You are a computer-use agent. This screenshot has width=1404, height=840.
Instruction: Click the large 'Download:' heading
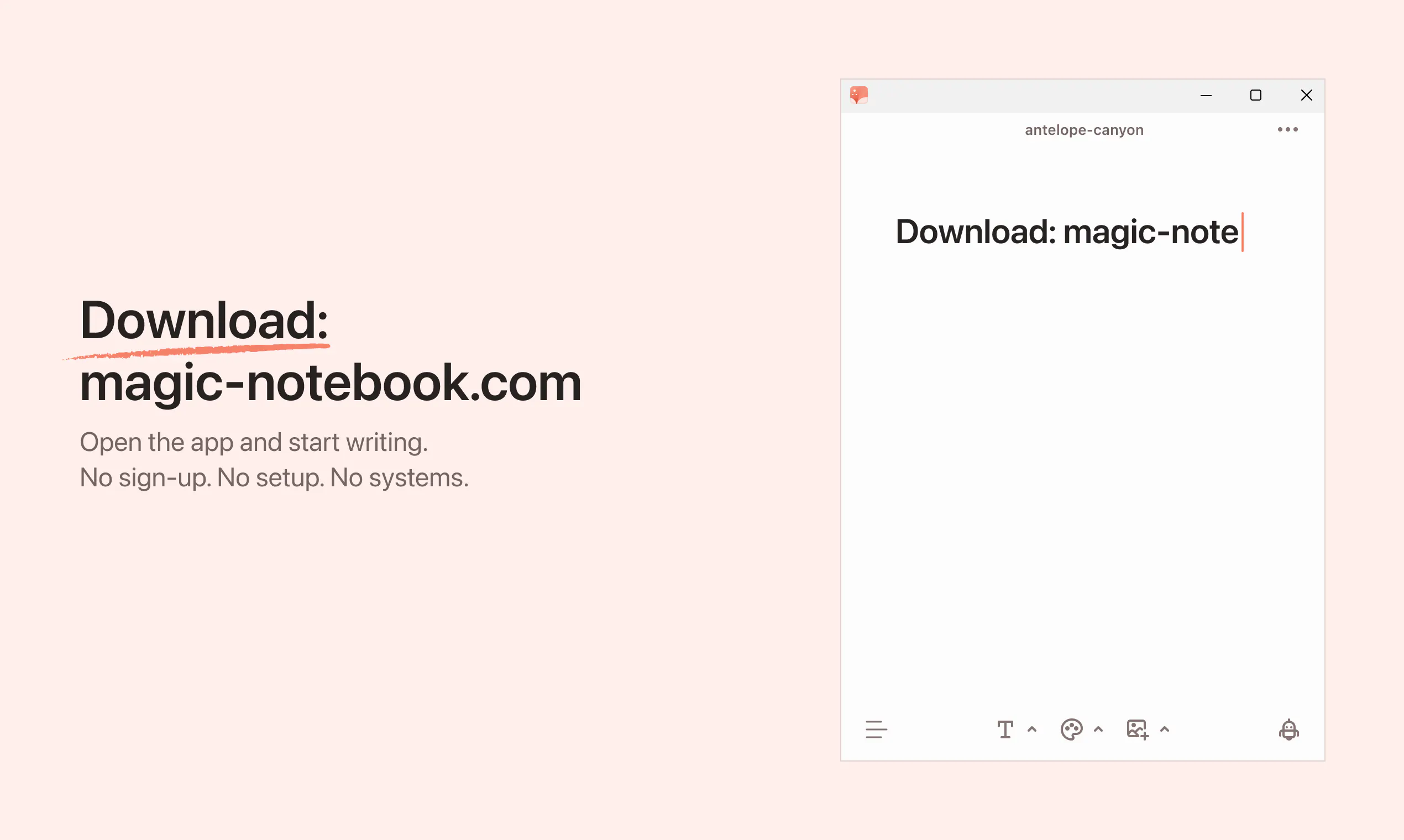(x=204, y=320)
